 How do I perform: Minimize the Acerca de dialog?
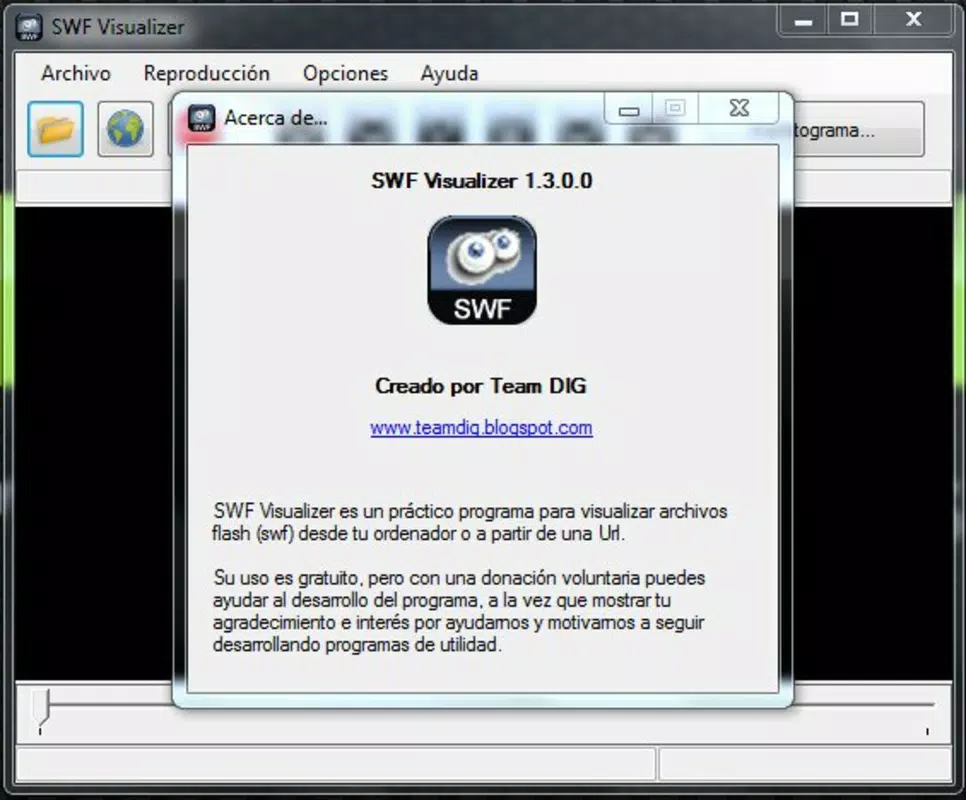pos(628,108)
